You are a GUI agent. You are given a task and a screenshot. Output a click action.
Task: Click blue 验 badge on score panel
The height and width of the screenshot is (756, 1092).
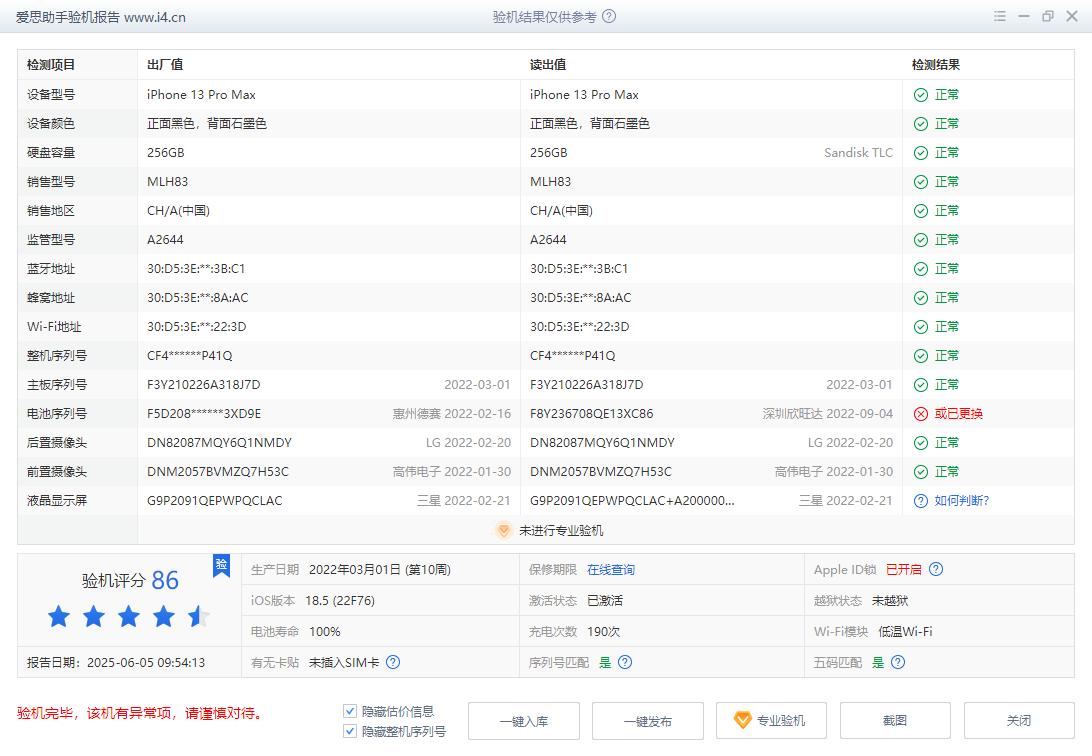coord(221,566)
